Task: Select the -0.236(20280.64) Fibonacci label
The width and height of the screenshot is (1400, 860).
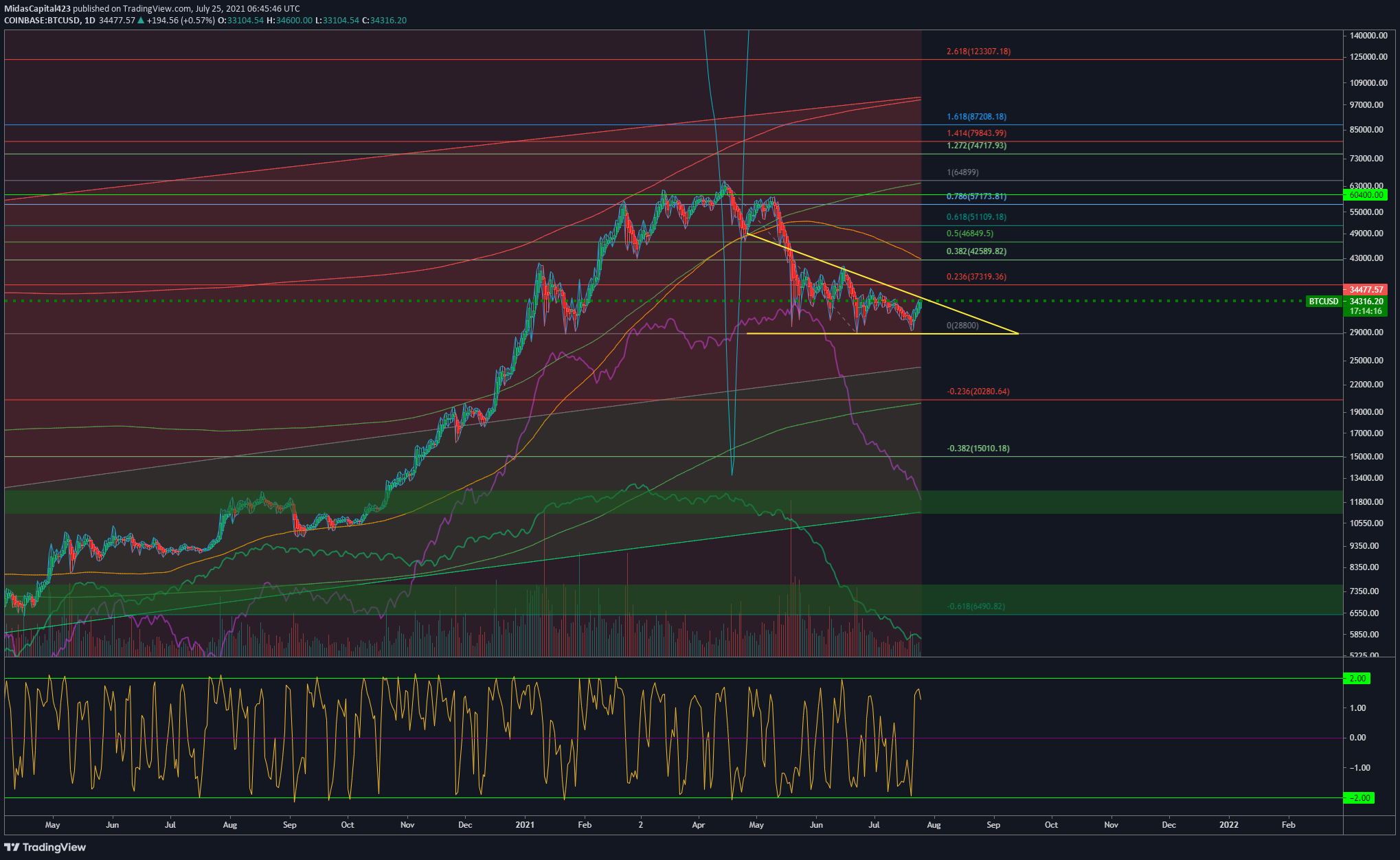Action: pyautogui.click(x=978, y=392)
